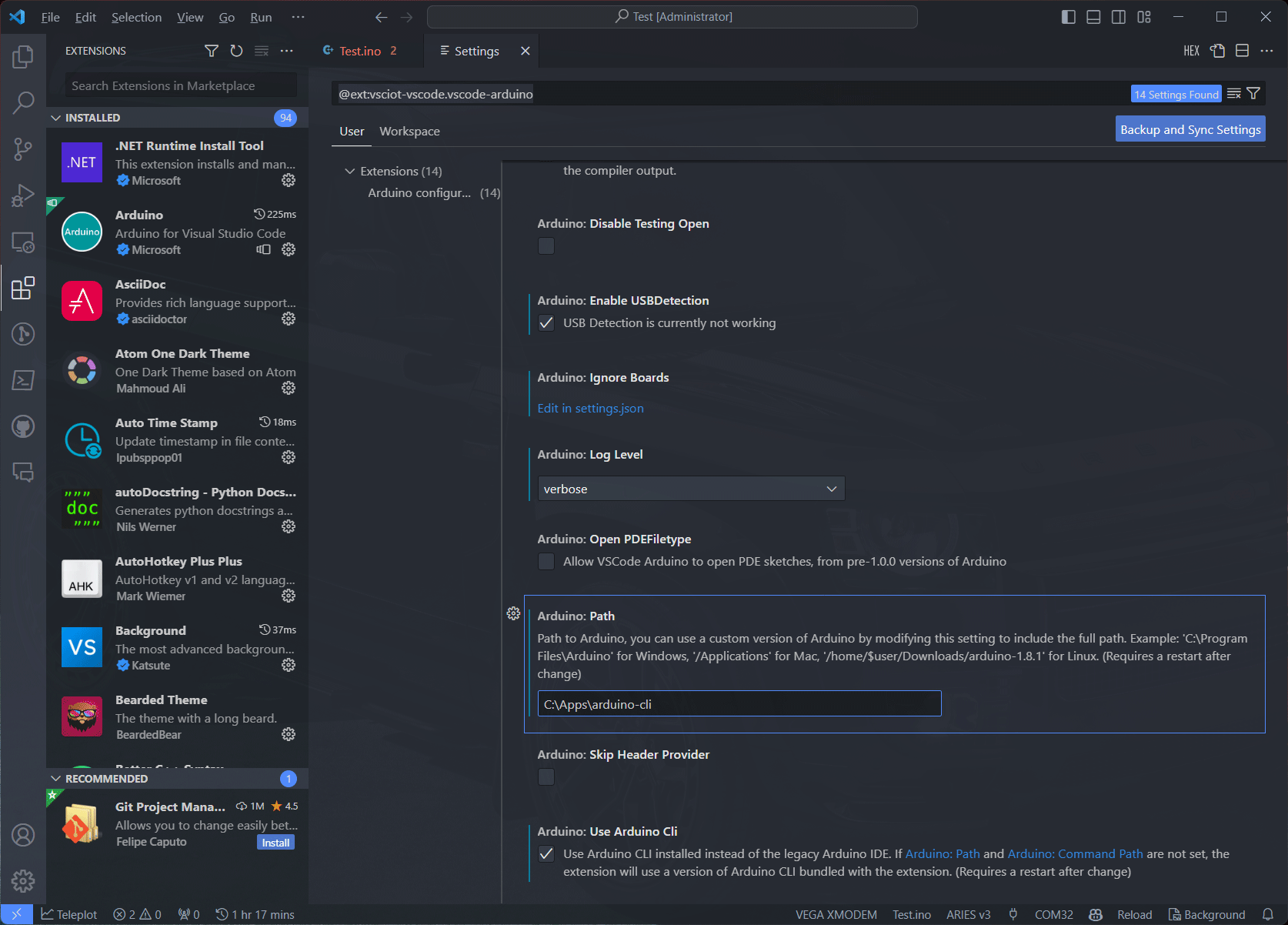Open the Edit menu

85,17
